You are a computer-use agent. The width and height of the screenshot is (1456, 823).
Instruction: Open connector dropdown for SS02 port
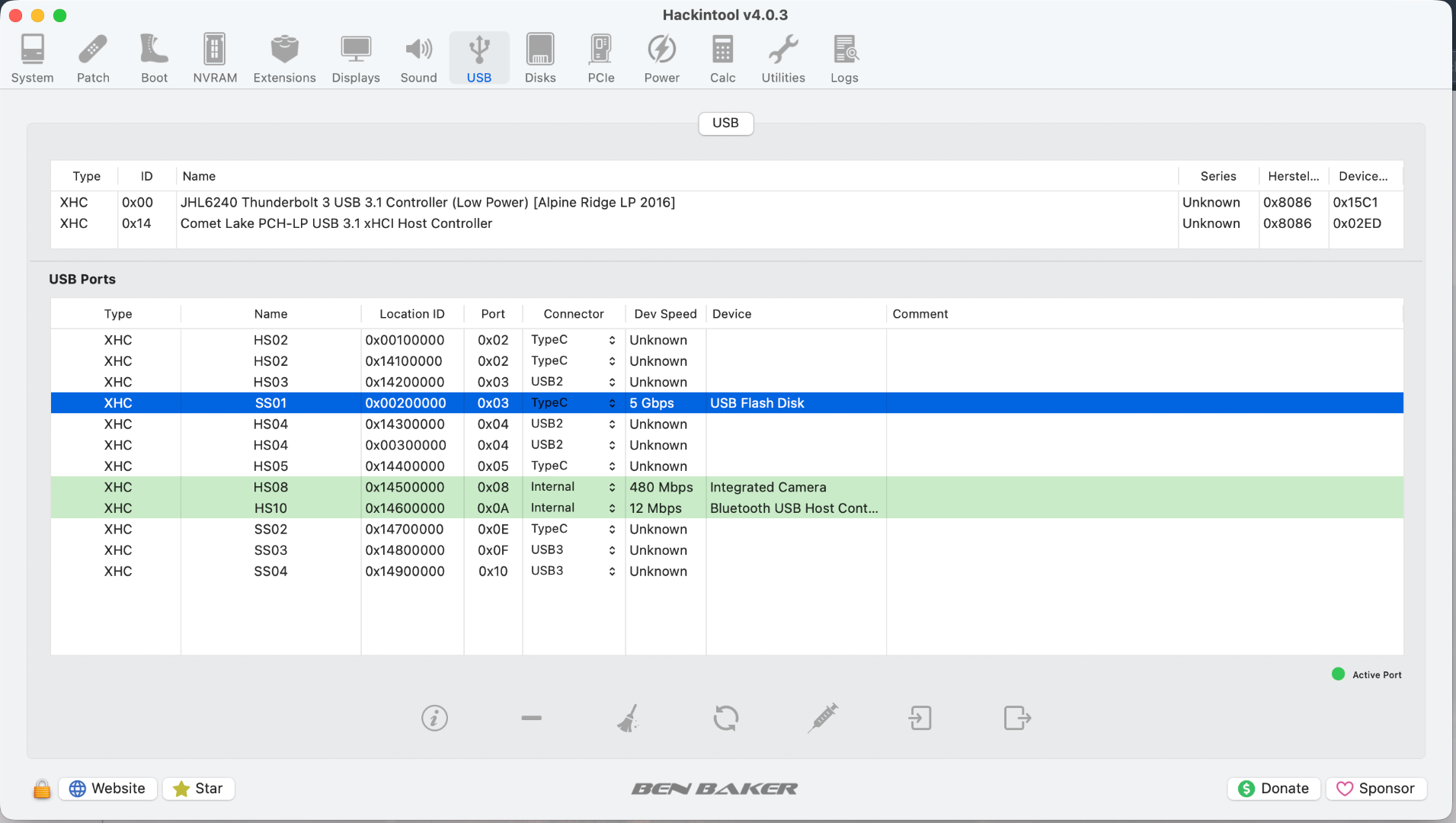[612, 530]
